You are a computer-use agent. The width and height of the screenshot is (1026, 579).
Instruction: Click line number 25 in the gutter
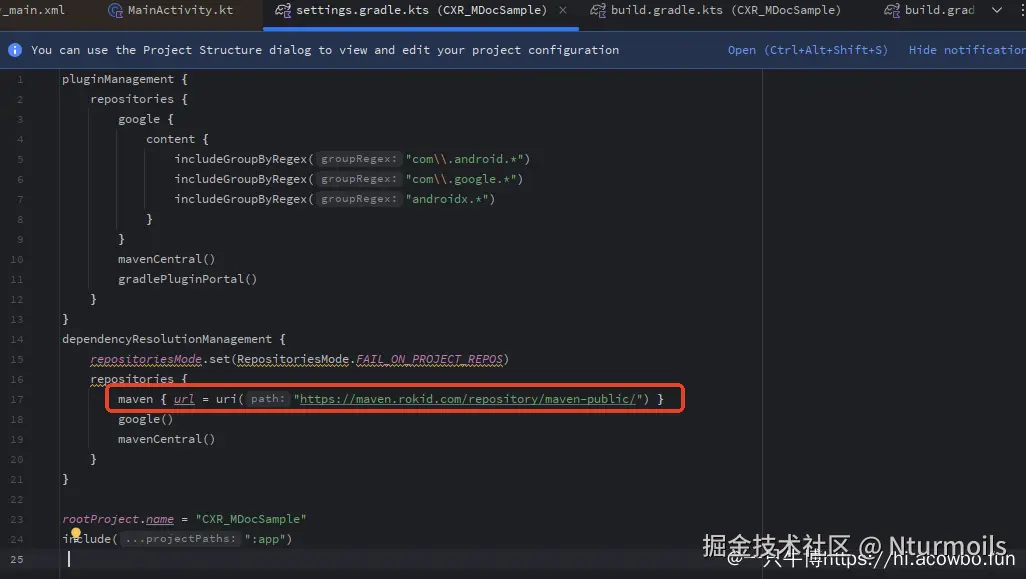16,559
